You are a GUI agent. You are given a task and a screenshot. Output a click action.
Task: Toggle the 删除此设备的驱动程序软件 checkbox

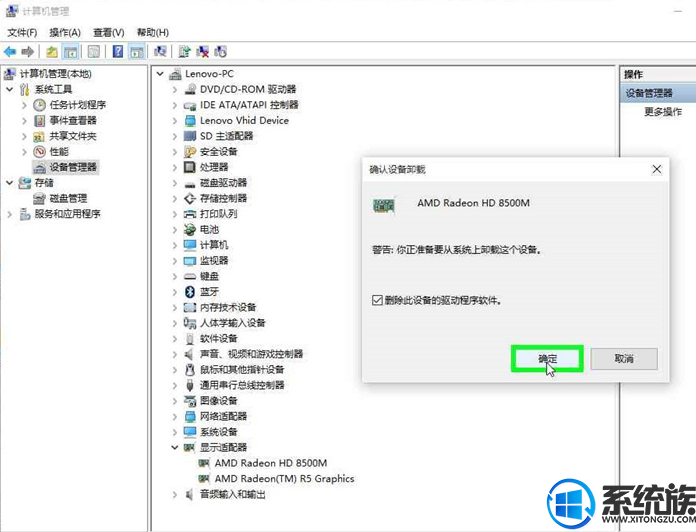click(377, 300)
